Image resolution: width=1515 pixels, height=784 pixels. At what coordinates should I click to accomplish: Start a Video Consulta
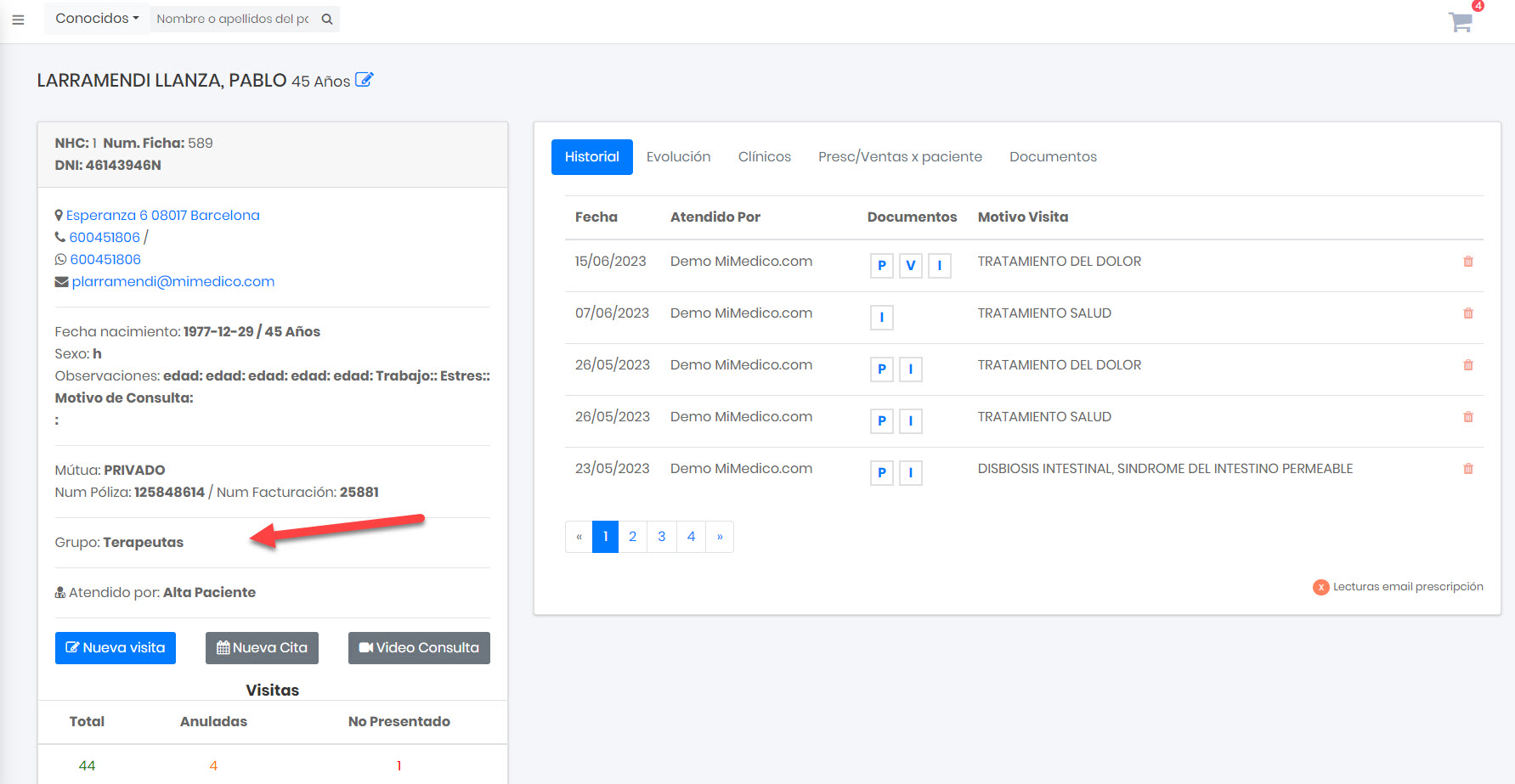419,648
